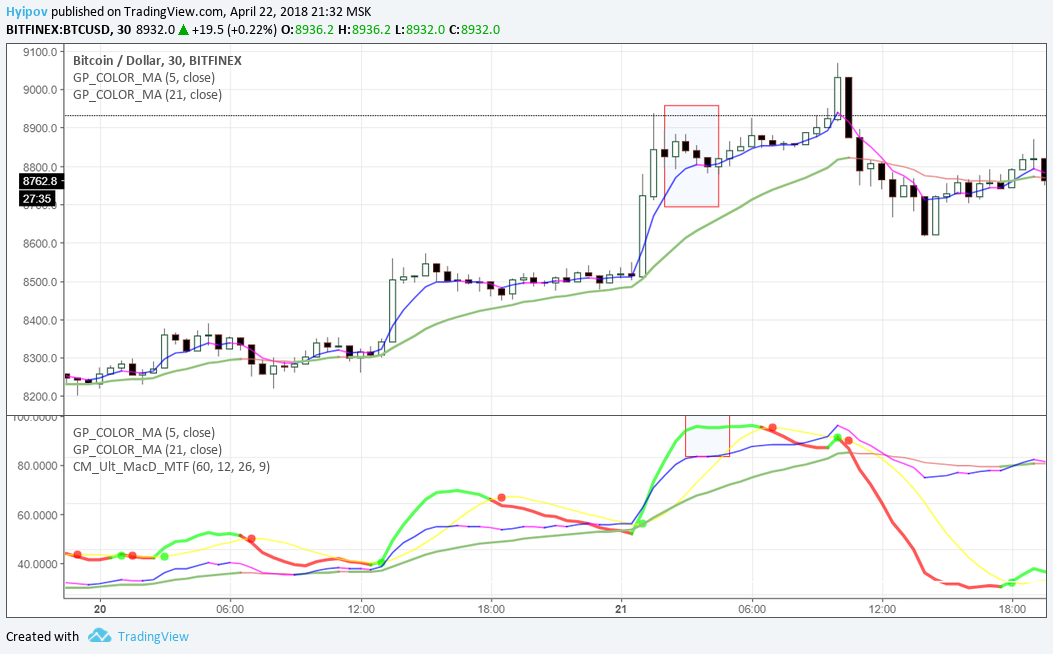Select GP_COLOR_MA (5, close) in lower pane
This screenshot has height=654, width=1053.
(144, 432)
